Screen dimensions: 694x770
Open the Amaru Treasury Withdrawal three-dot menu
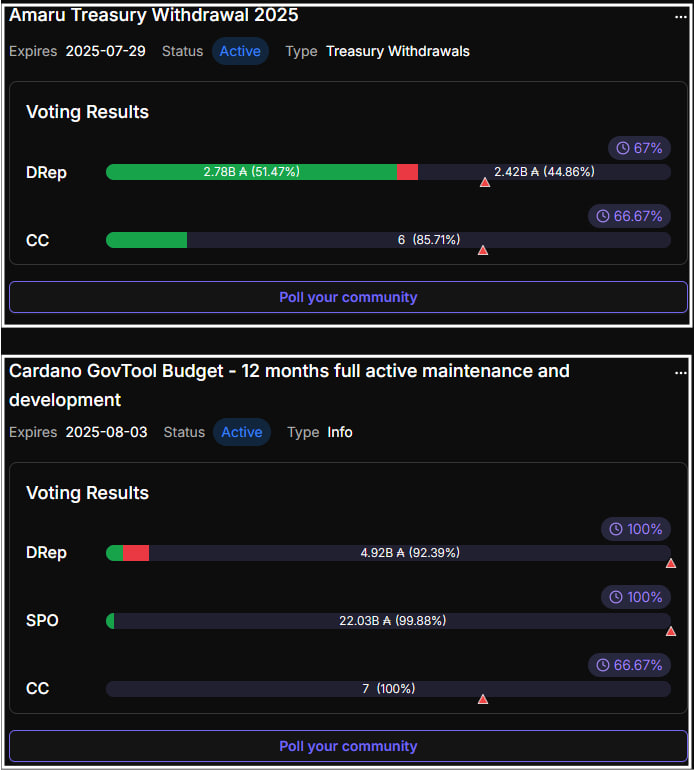coord(680,17)
